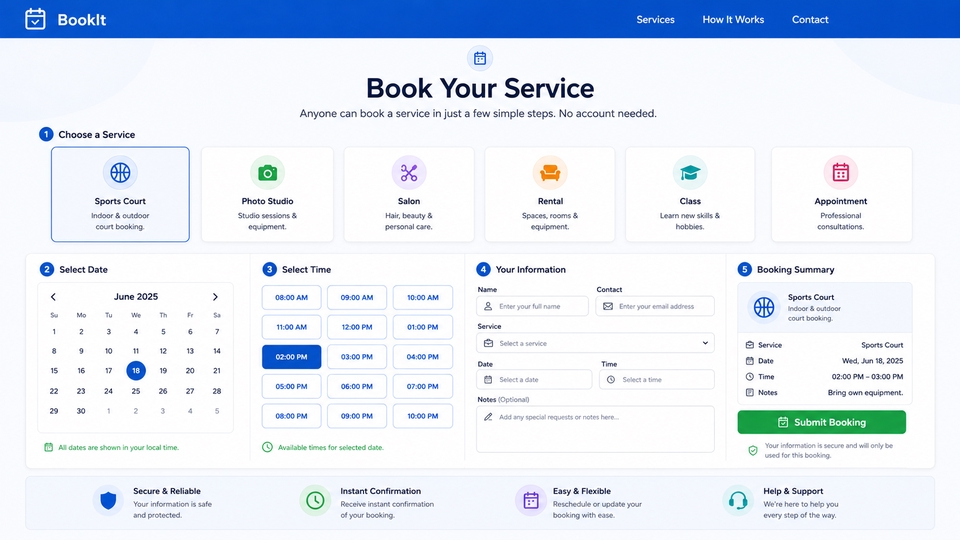Screen dimensions: 960x540
Task: Click the calendar icon above Book Your Service
Action: 480,58
